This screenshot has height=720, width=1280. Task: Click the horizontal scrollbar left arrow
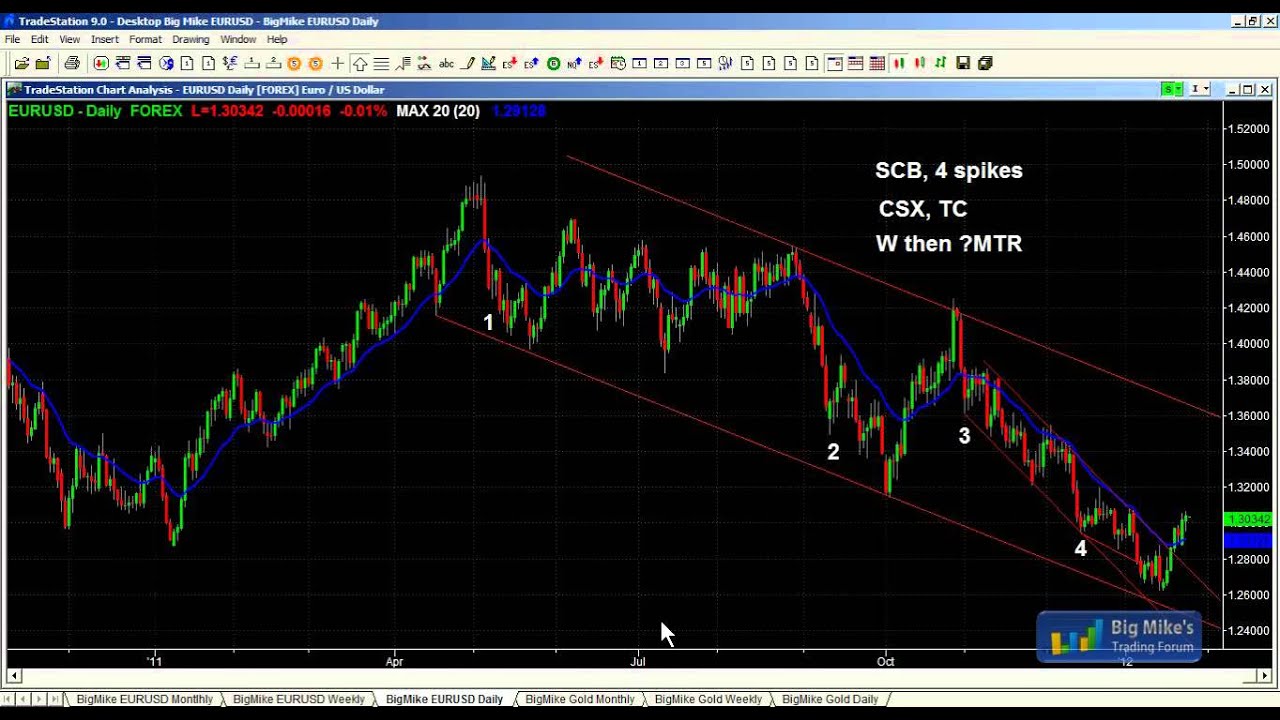coord(14,676)
